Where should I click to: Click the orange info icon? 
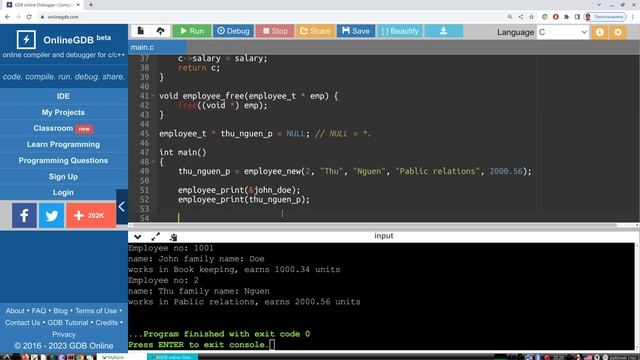click(600, 32)
